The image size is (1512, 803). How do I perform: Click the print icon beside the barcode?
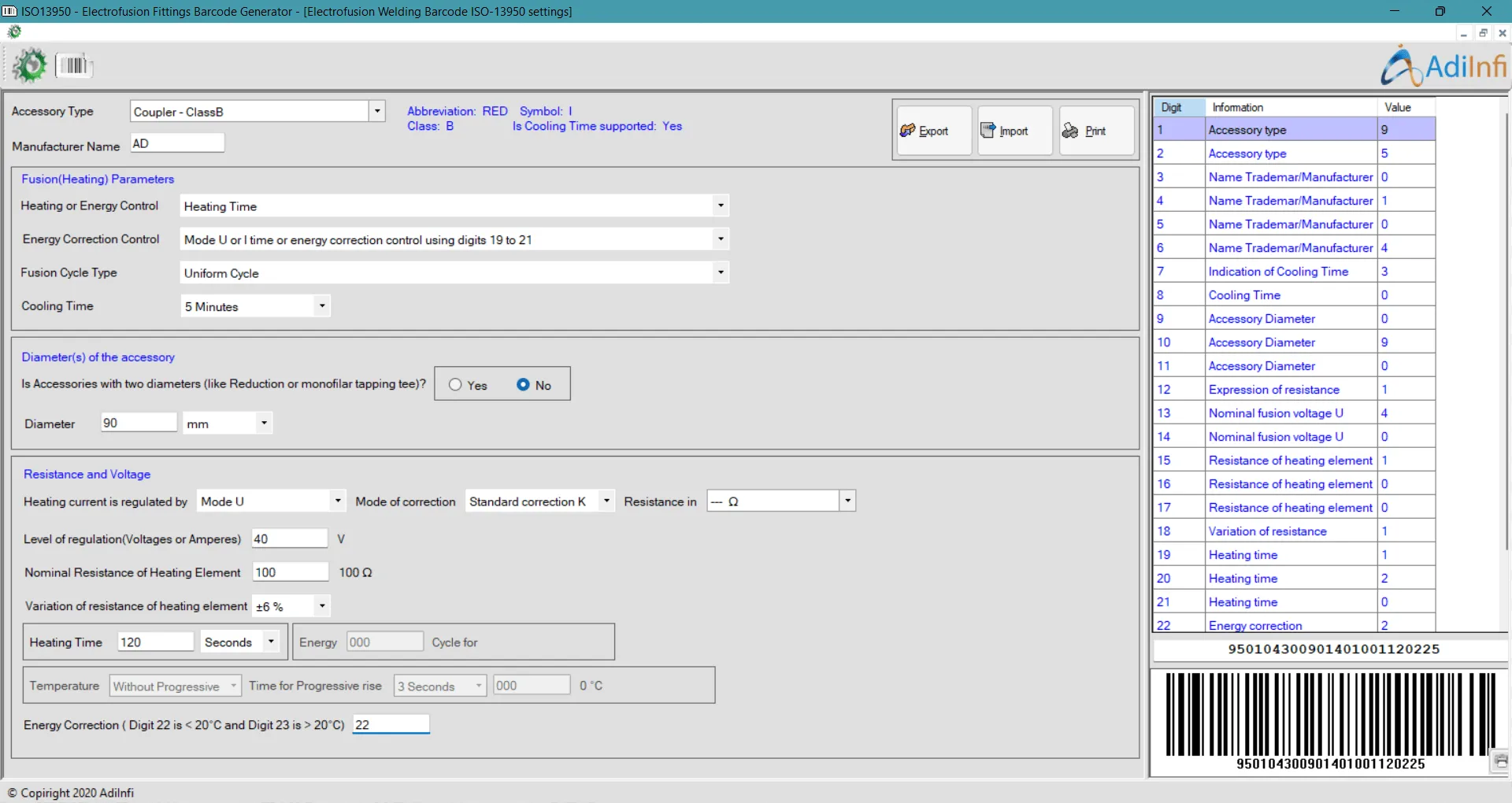click(x=1501, y=760)
